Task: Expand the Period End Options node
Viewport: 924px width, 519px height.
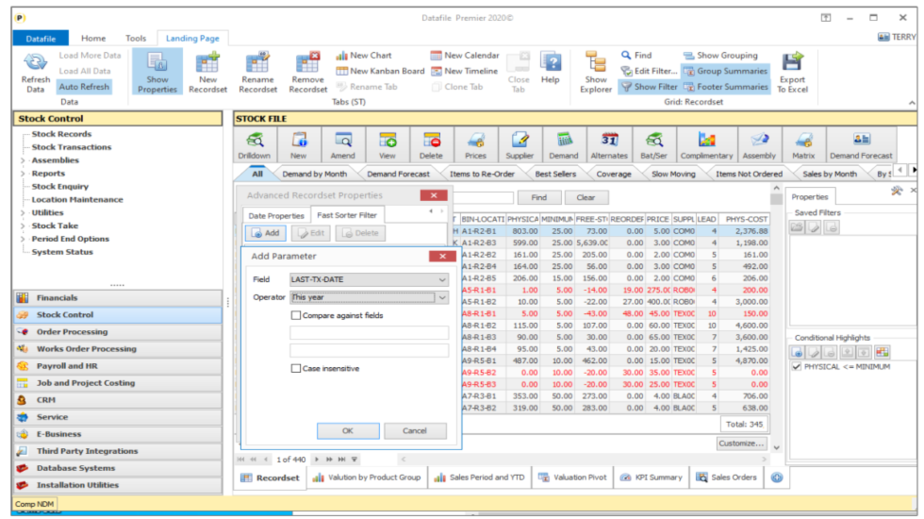Action: [23, 239]
